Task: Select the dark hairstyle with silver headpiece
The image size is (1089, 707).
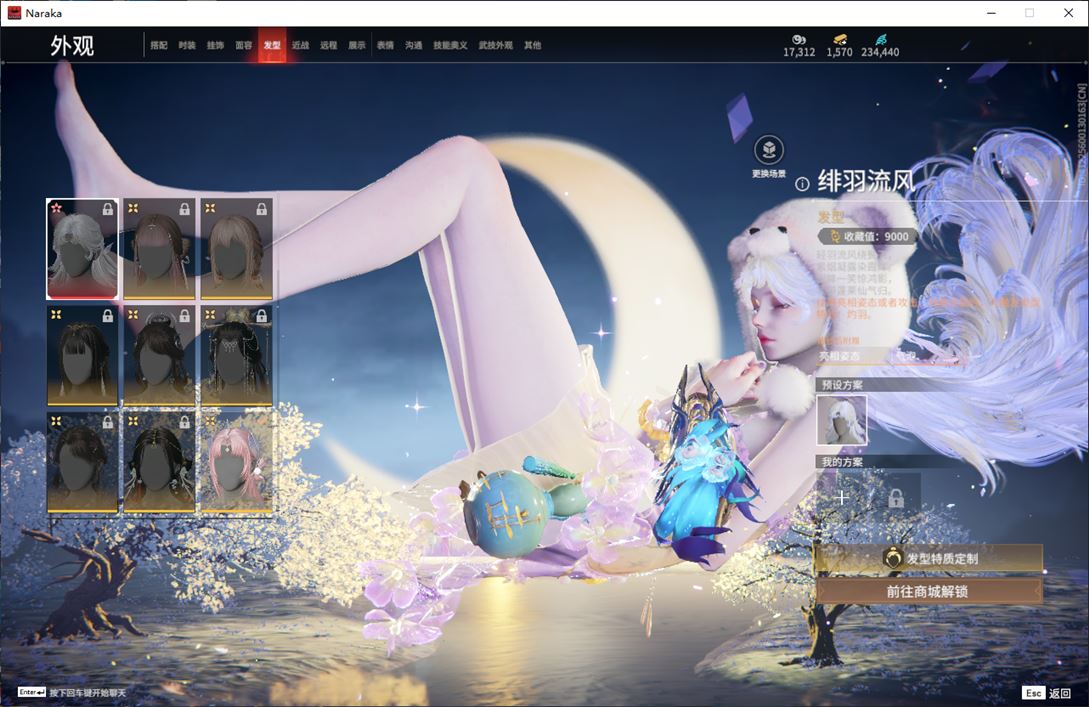Action: pos(159,356)
